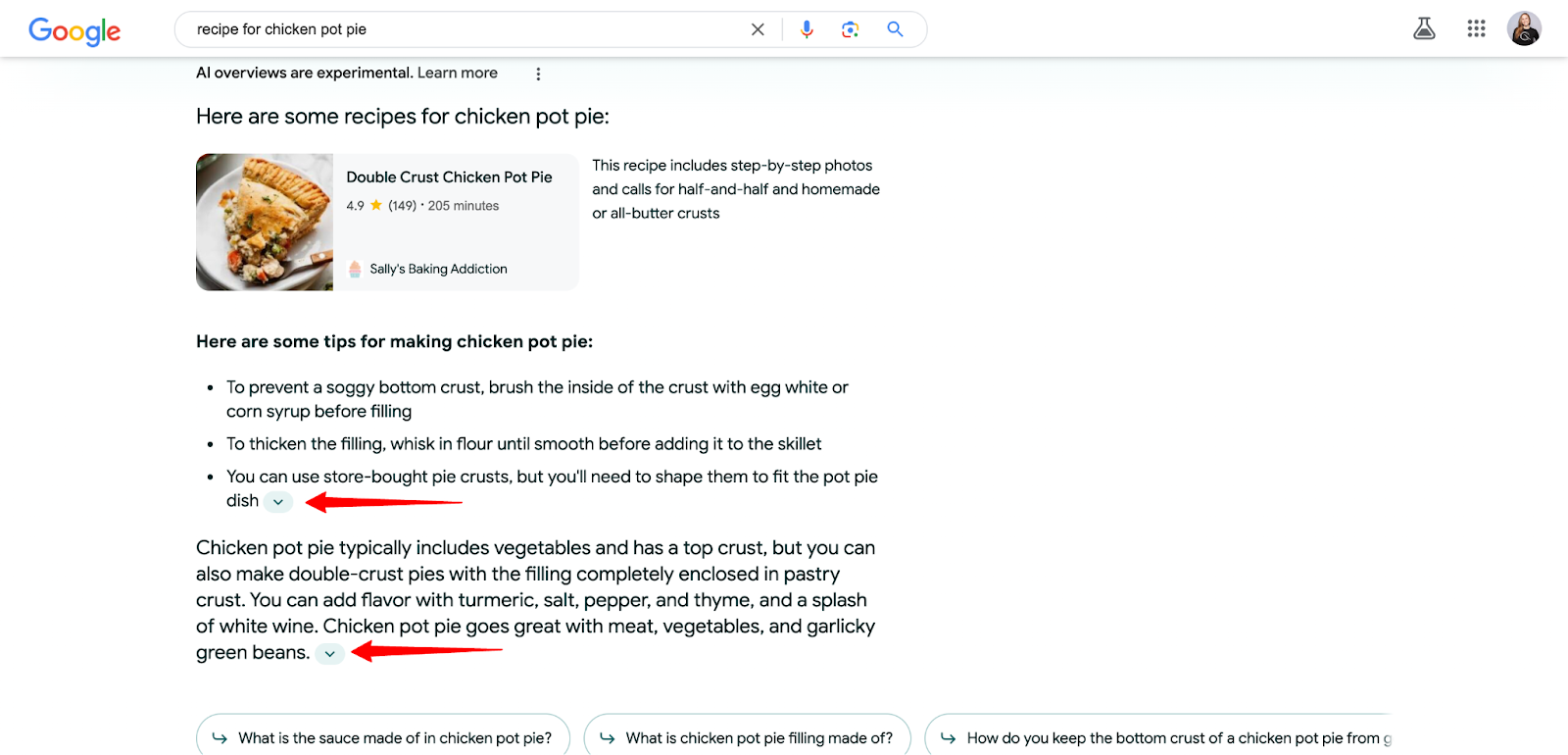This screenshot has width=1568, height=755.
Task: Clear the search box with X icon
Action: tap(758, 29)
